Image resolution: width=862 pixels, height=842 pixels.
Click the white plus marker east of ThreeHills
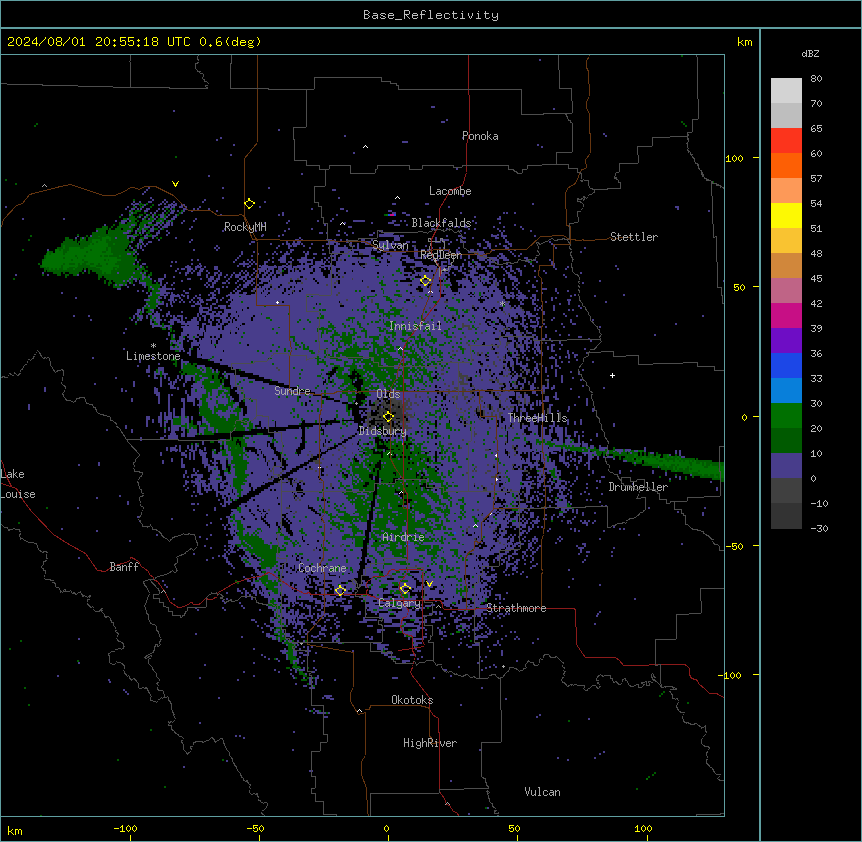(612, 375)
